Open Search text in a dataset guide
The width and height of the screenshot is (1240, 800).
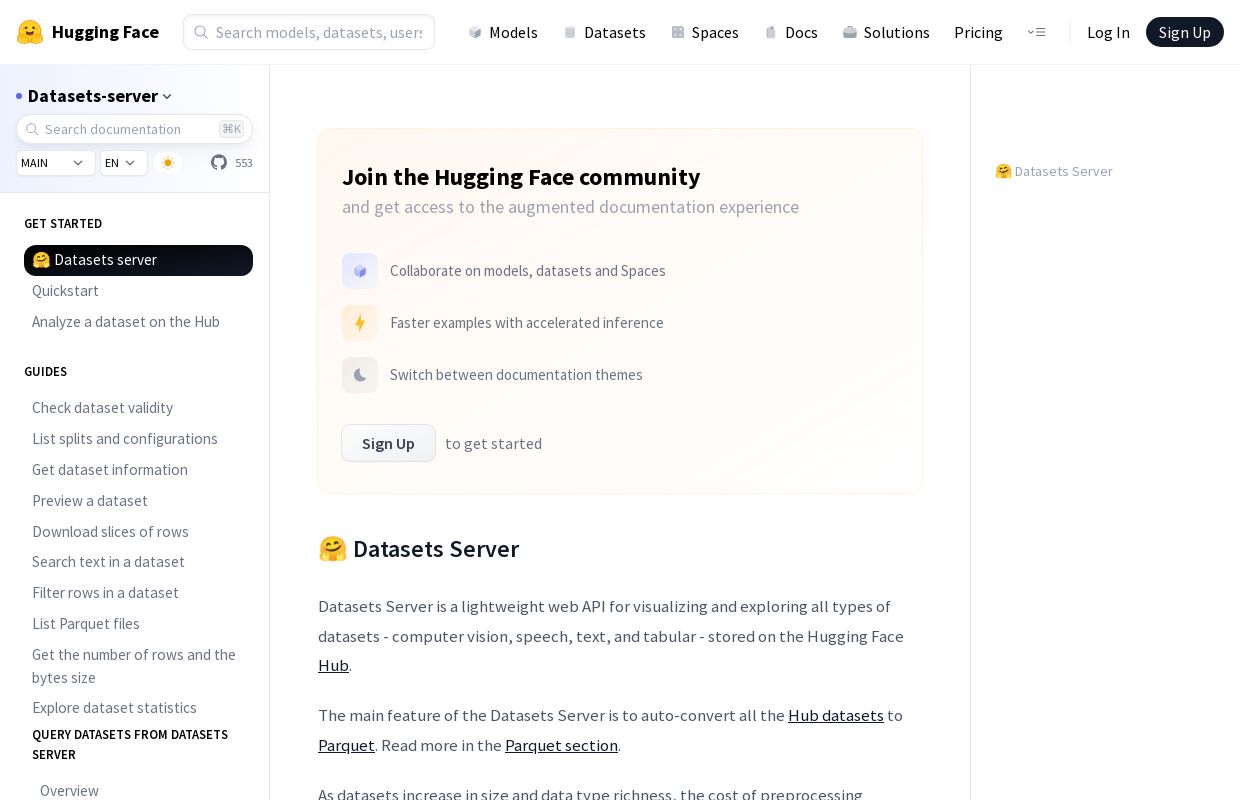pyautogui.click(x=108, y=562)
